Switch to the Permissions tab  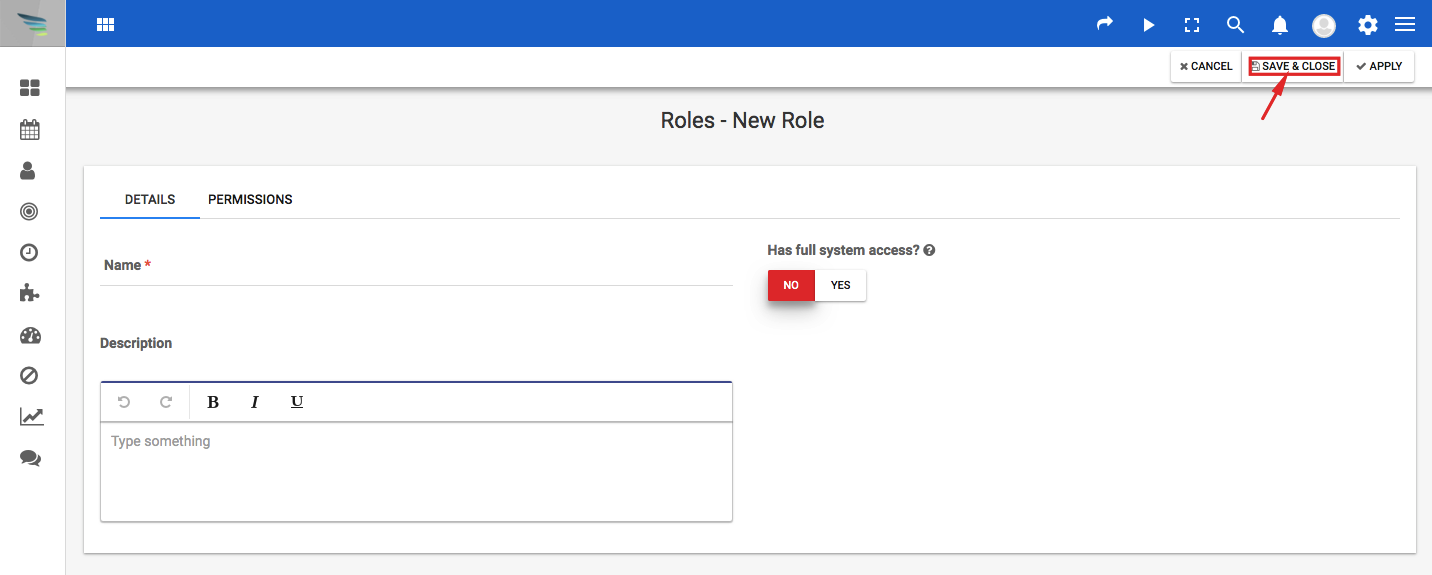coord(250,200)
